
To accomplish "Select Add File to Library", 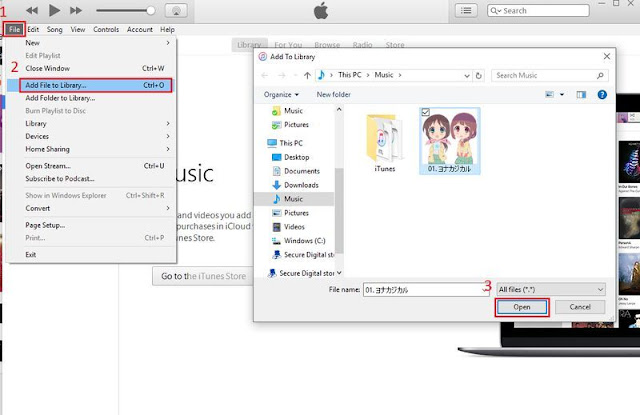I will 92,85.
